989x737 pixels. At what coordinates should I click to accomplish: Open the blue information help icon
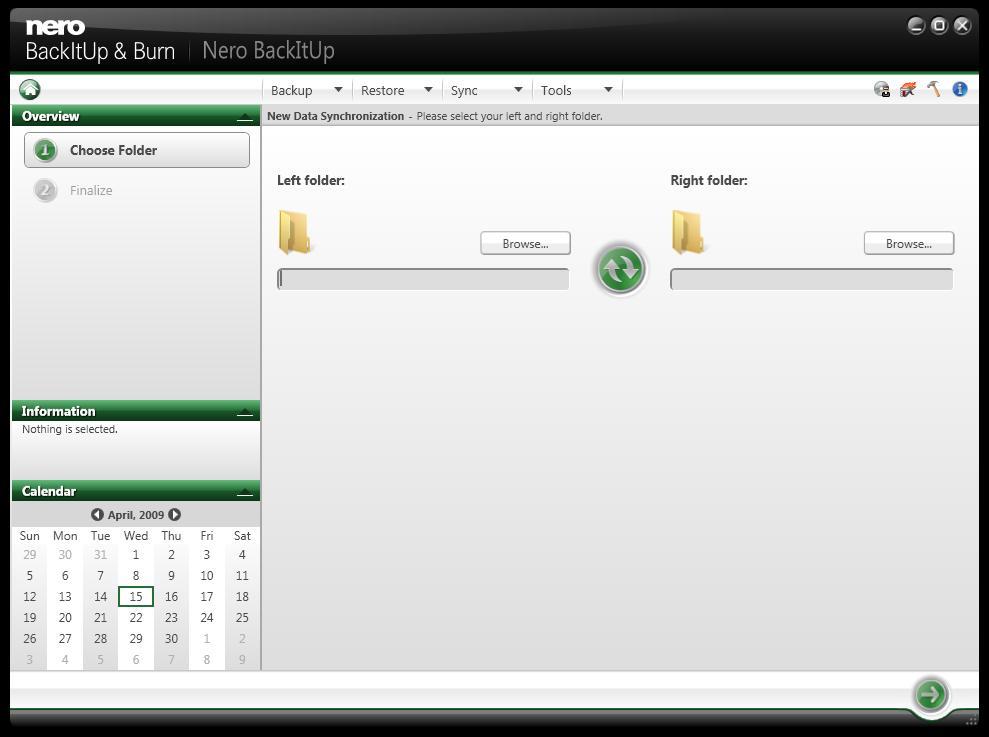click(959, 89)
